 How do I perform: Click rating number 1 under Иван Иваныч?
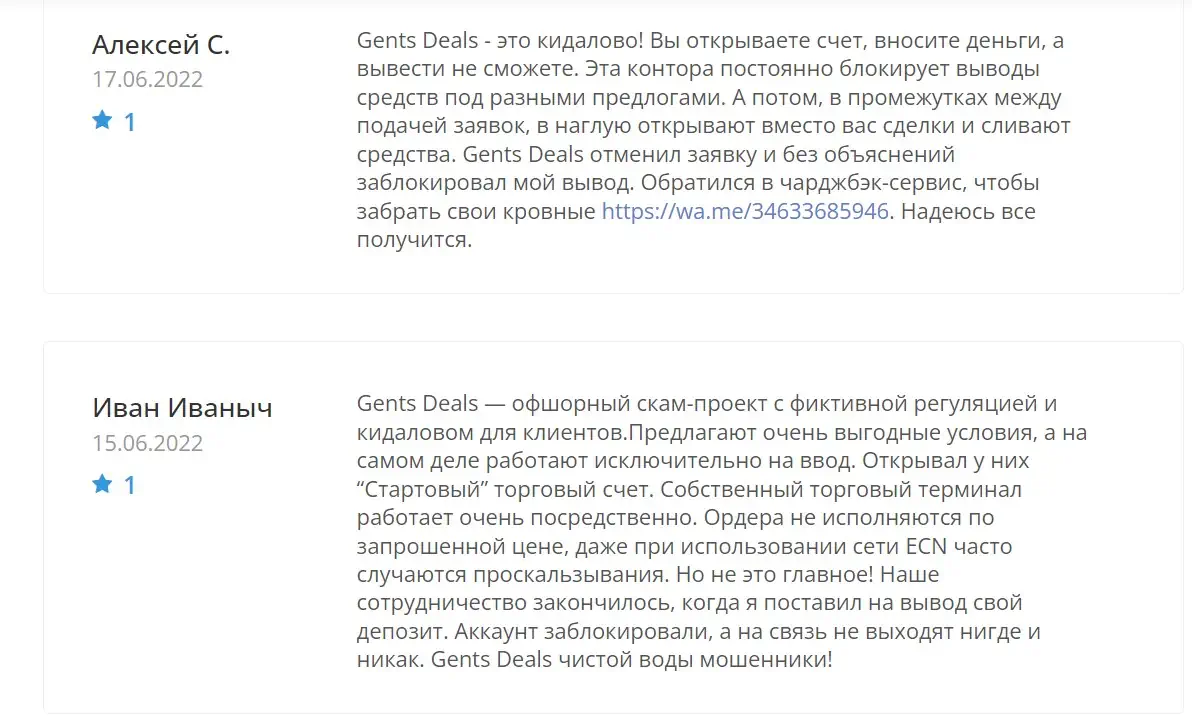130,485
